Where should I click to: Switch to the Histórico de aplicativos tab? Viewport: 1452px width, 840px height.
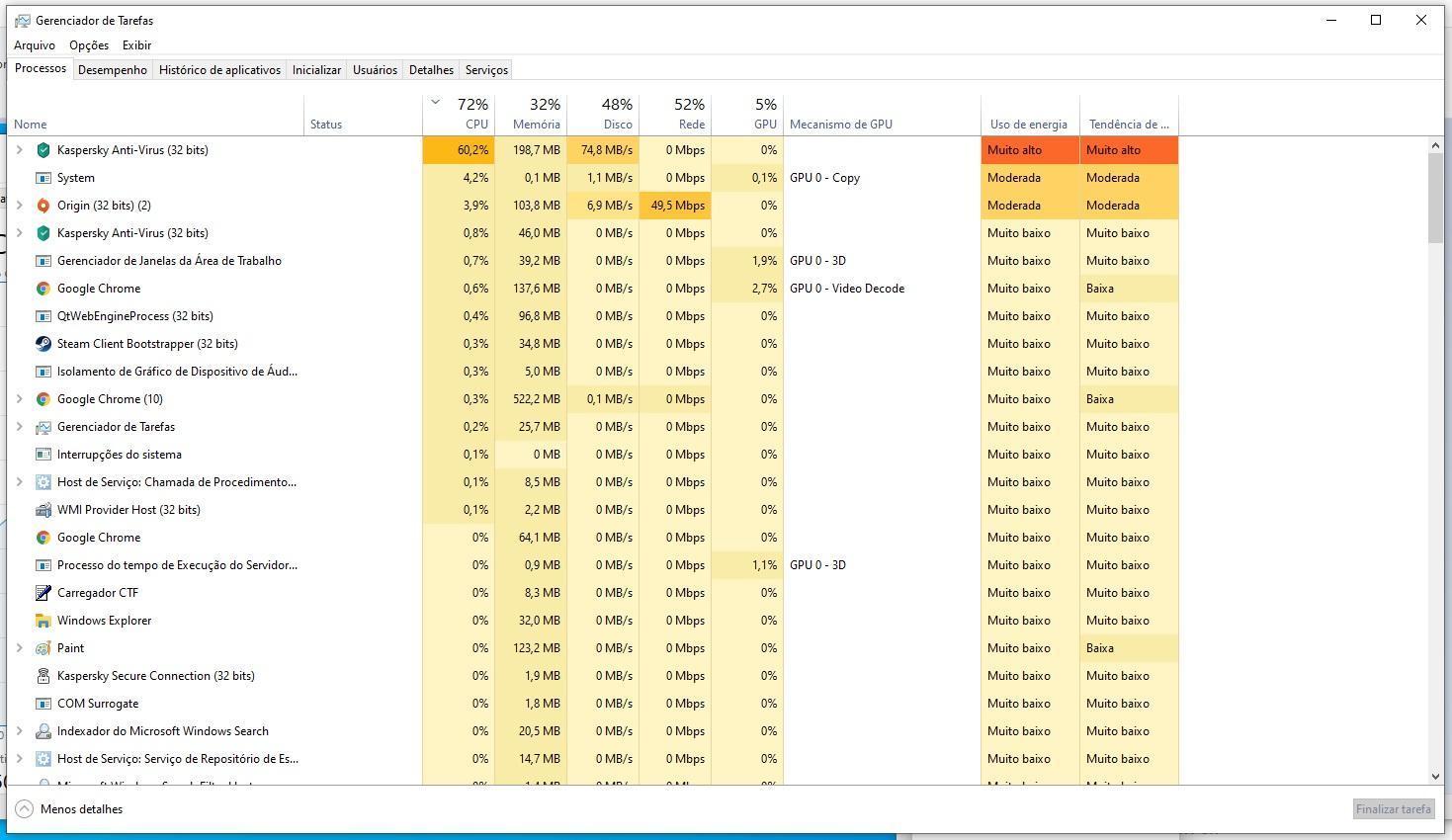click(x=219, y=70)
